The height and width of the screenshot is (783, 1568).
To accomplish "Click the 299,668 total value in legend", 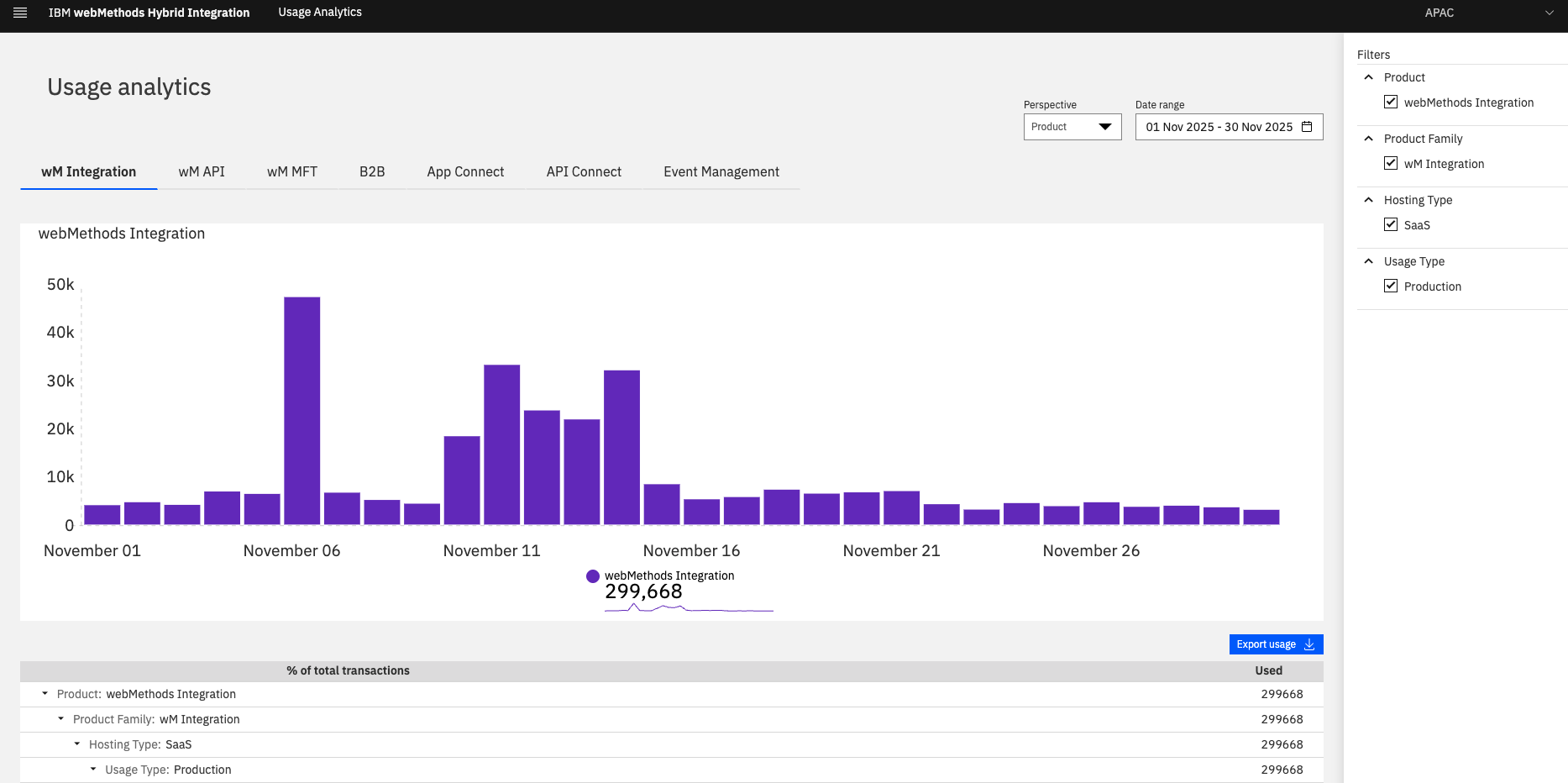I will point(643,591).
